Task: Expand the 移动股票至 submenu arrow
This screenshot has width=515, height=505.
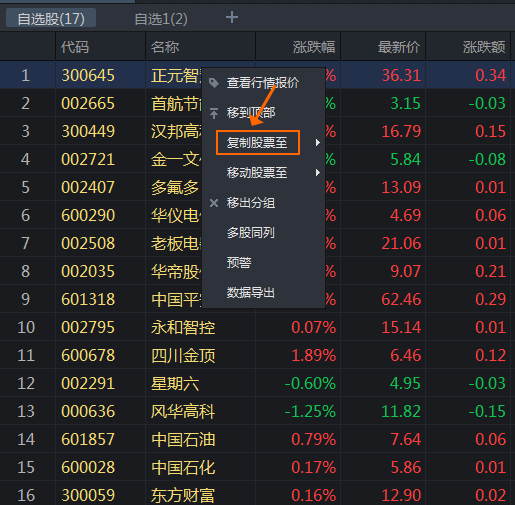Action: (318, 172)
